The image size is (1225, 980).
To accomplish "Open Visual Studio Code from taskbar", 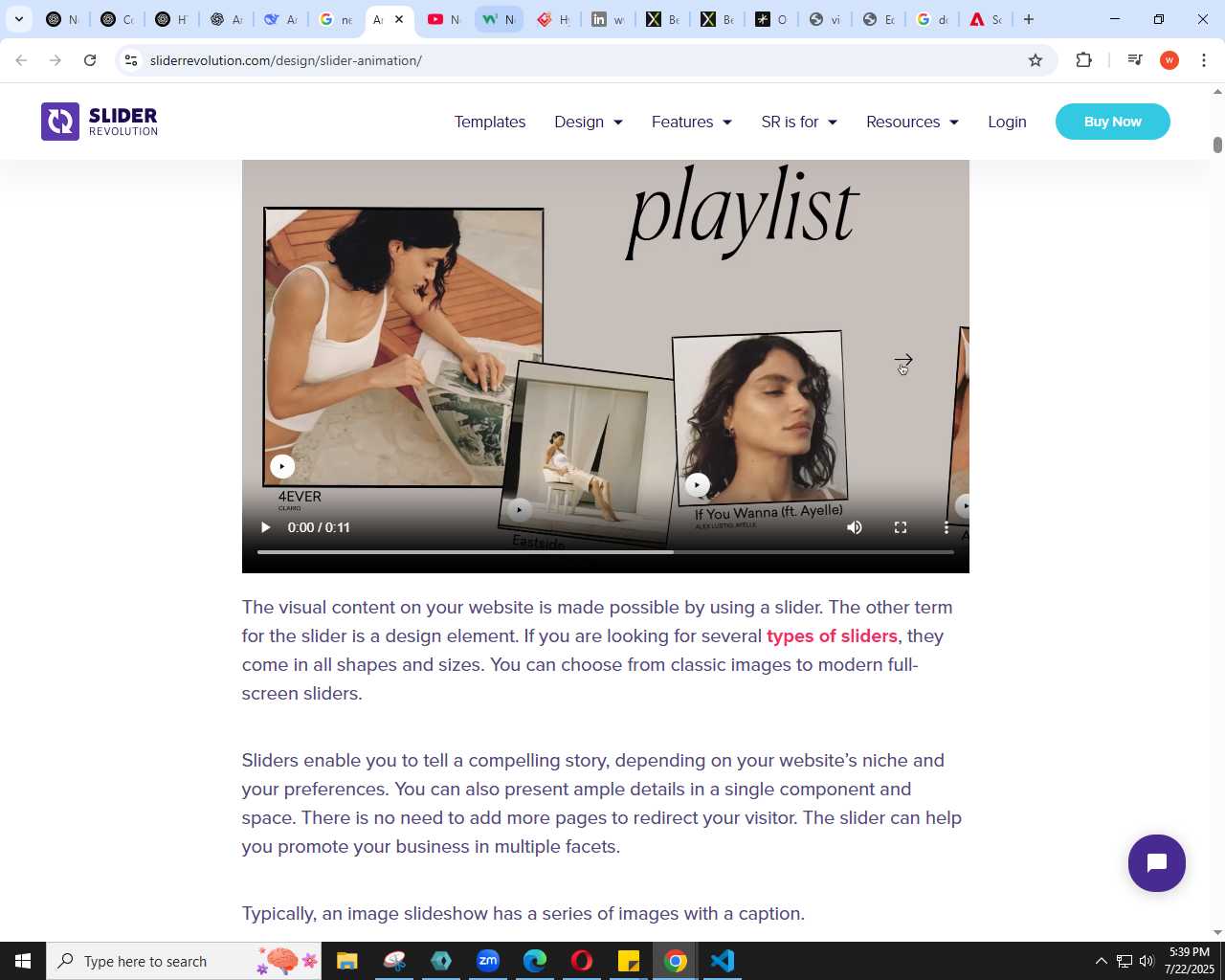I will (x=723, y=961).
